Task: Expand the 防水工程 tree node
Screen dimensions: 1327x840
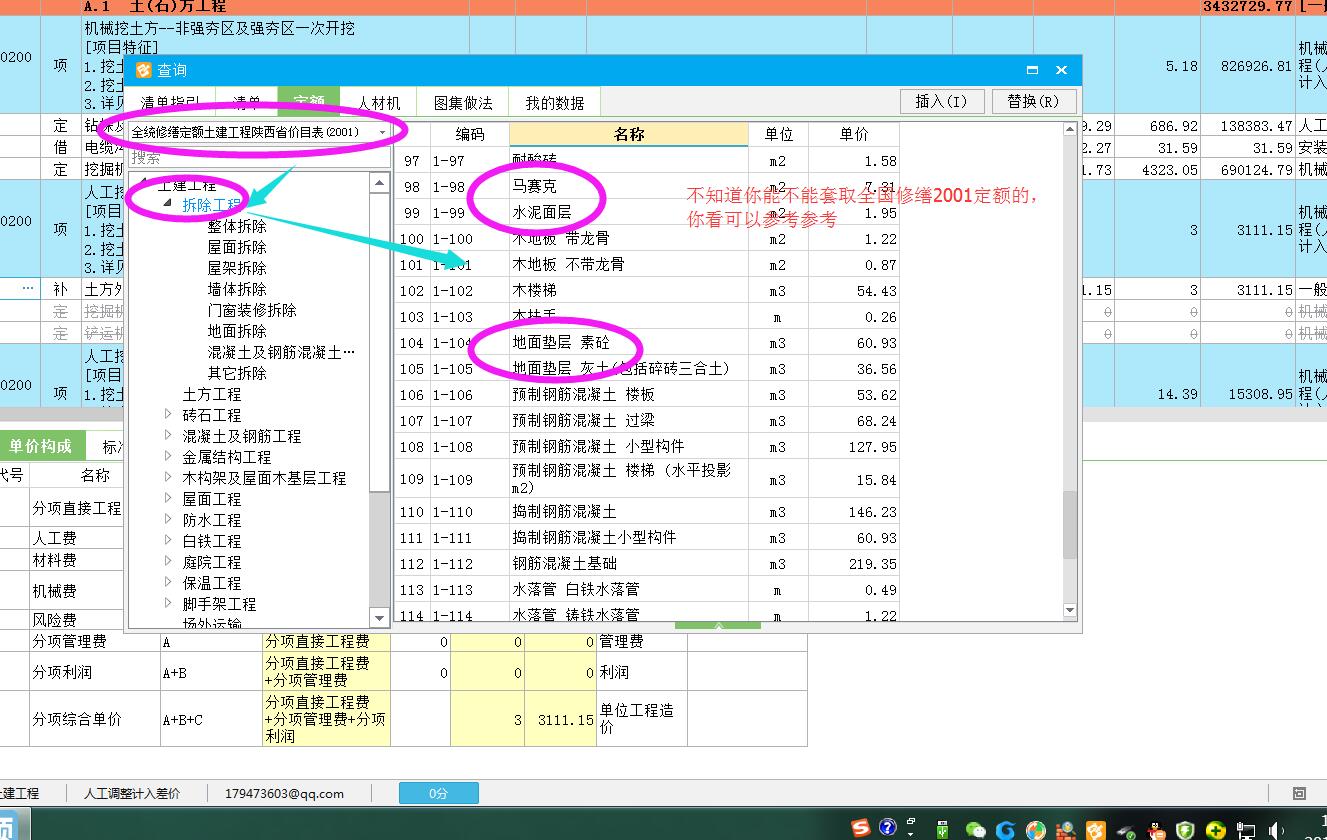Action: coord(167,520)
